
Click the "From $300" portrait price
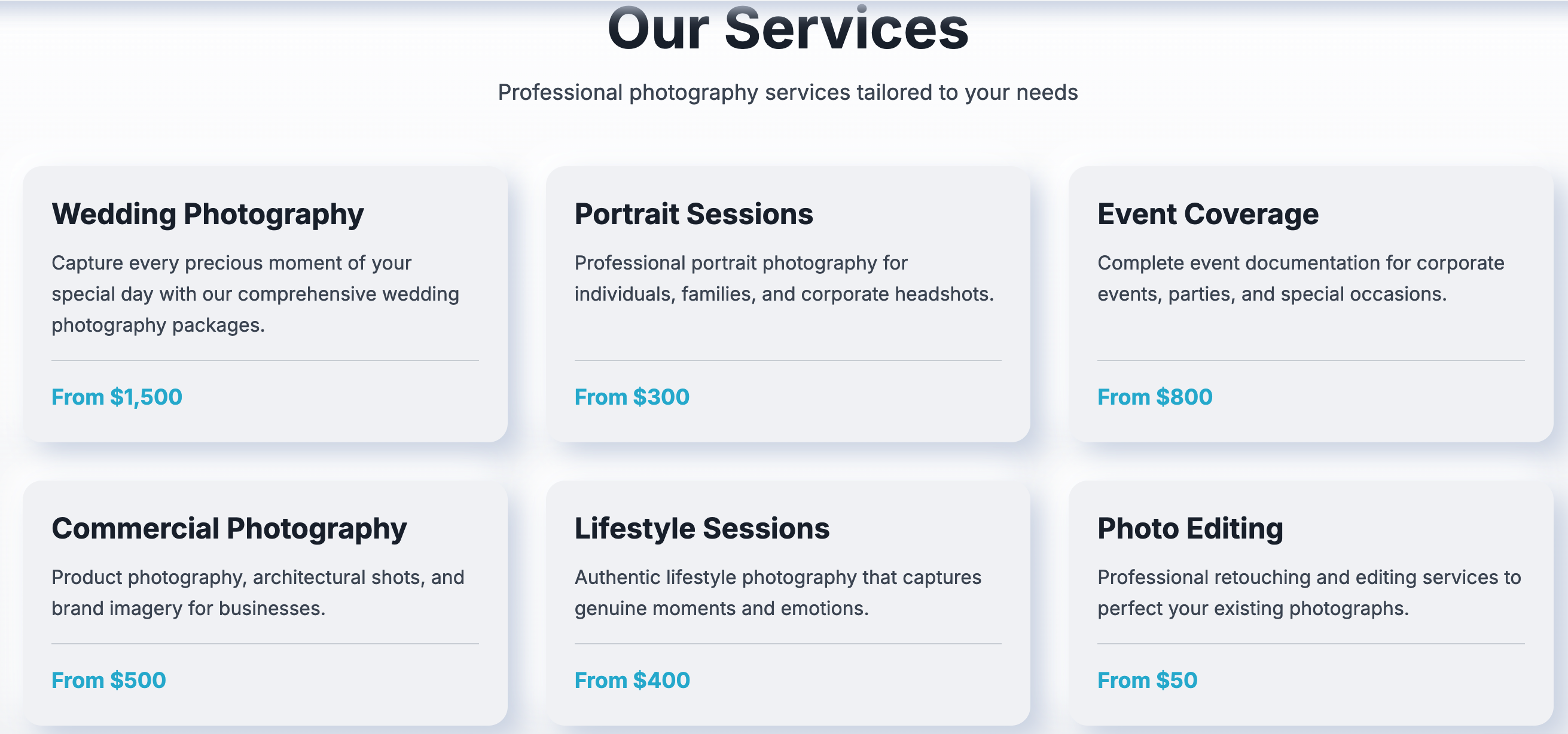[632, 397]
